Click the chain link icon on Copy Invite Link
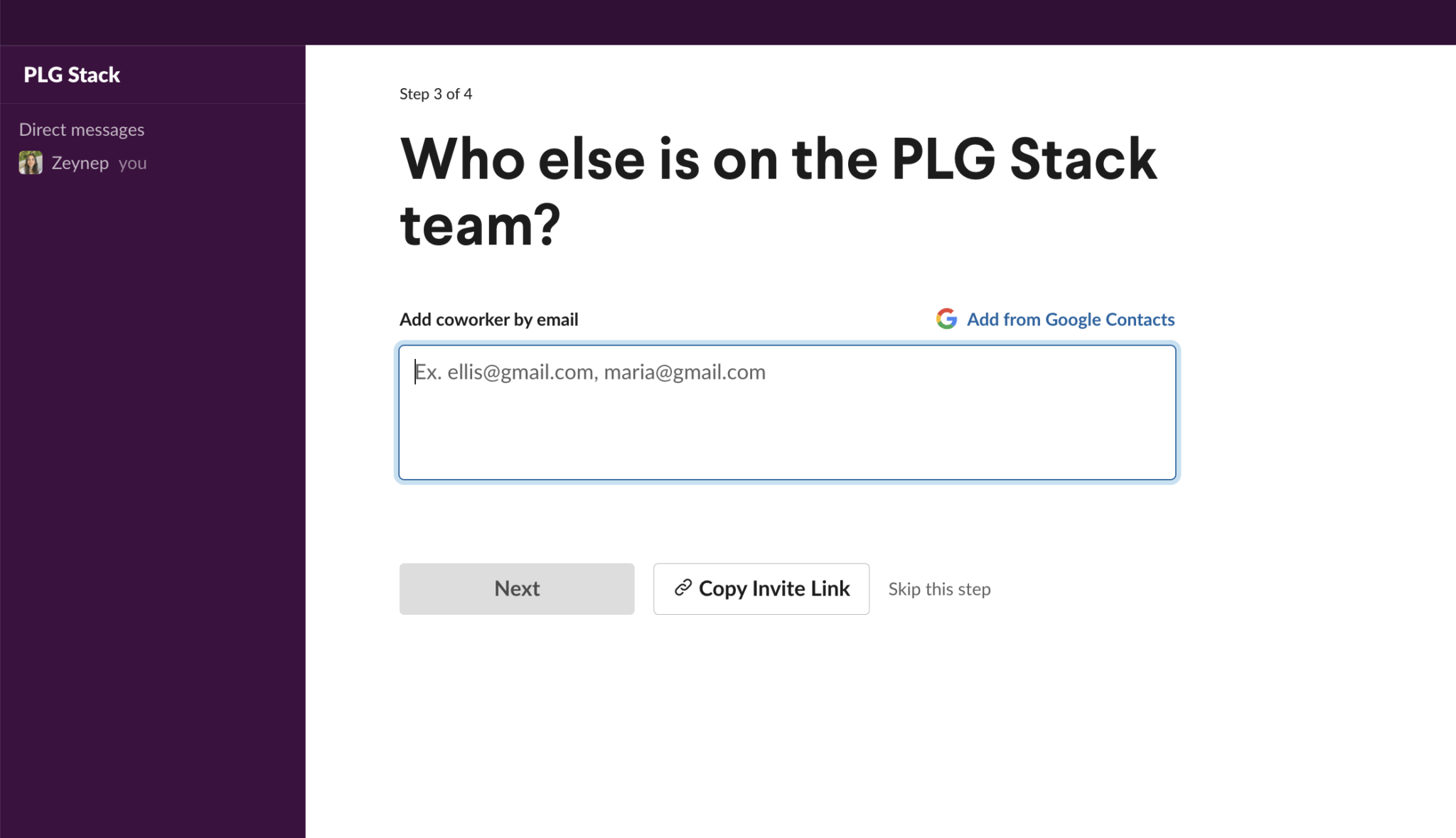This screenshot has width=1456, height=838. (682, 588)
